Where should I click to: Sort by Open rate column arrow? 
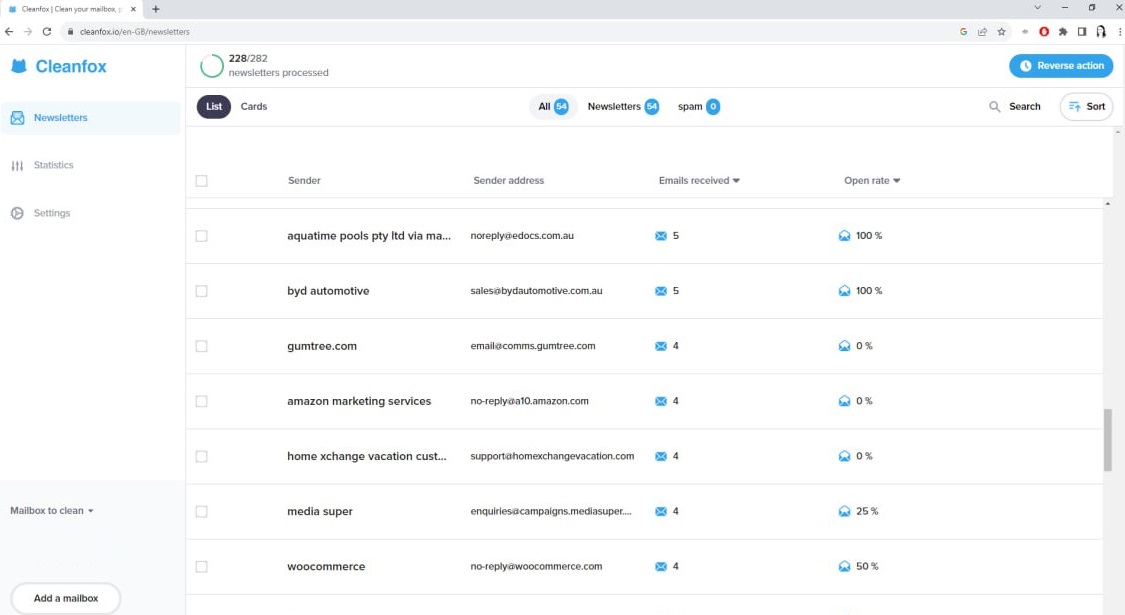click(x=897, y=181)
